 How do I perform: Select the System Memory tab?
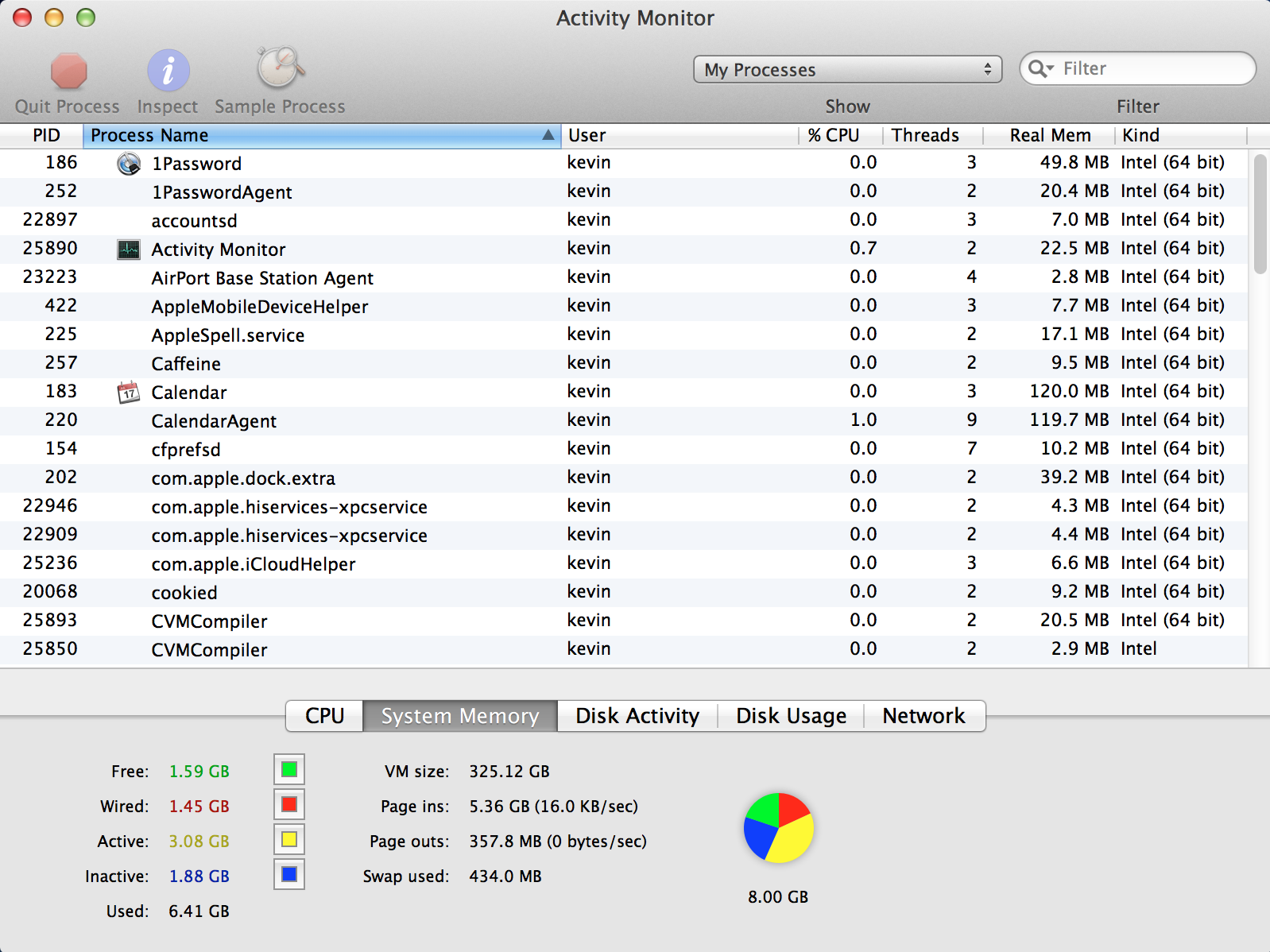click(460, 716)
